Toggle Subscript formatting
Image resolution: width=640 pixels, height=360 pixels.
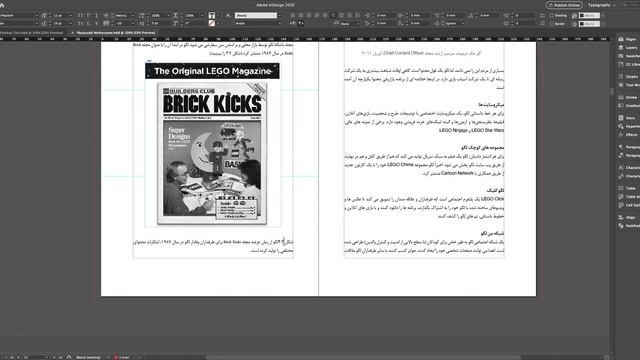(x=89, y=24)
